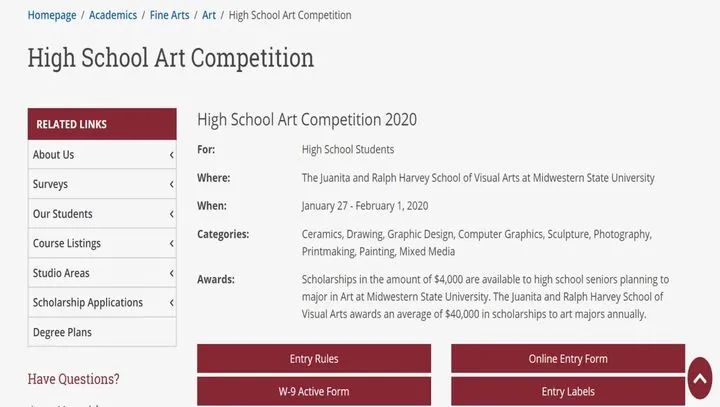The height and width of the screenshot is (407, 720).
Task: Open the W-9 Active Form button
Action: [x=314, y=391]
